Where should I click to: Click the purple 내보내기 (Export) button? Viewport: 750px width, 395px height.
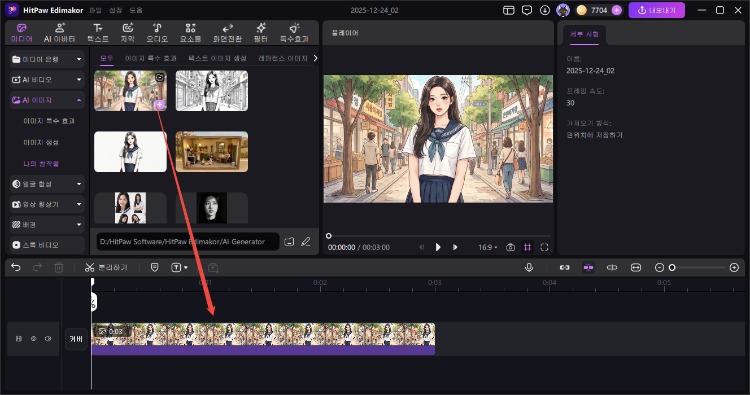(656, 10)
